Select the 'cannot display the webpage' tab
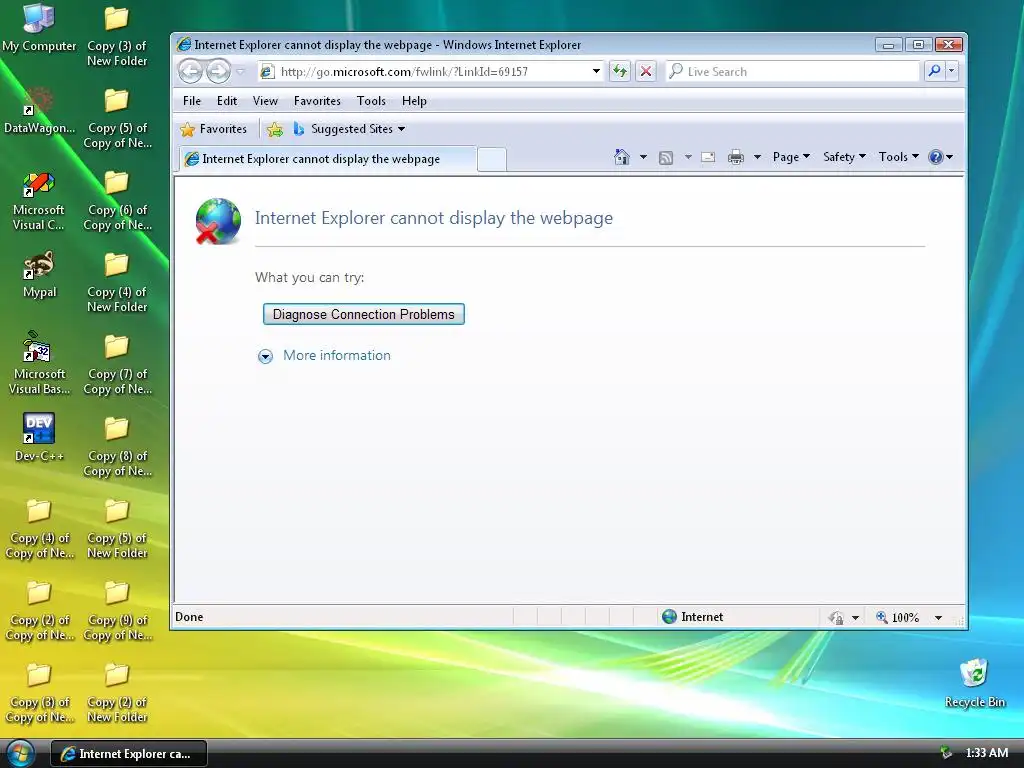The height and width of the screenshot is (768, 1024). [325, 159]
